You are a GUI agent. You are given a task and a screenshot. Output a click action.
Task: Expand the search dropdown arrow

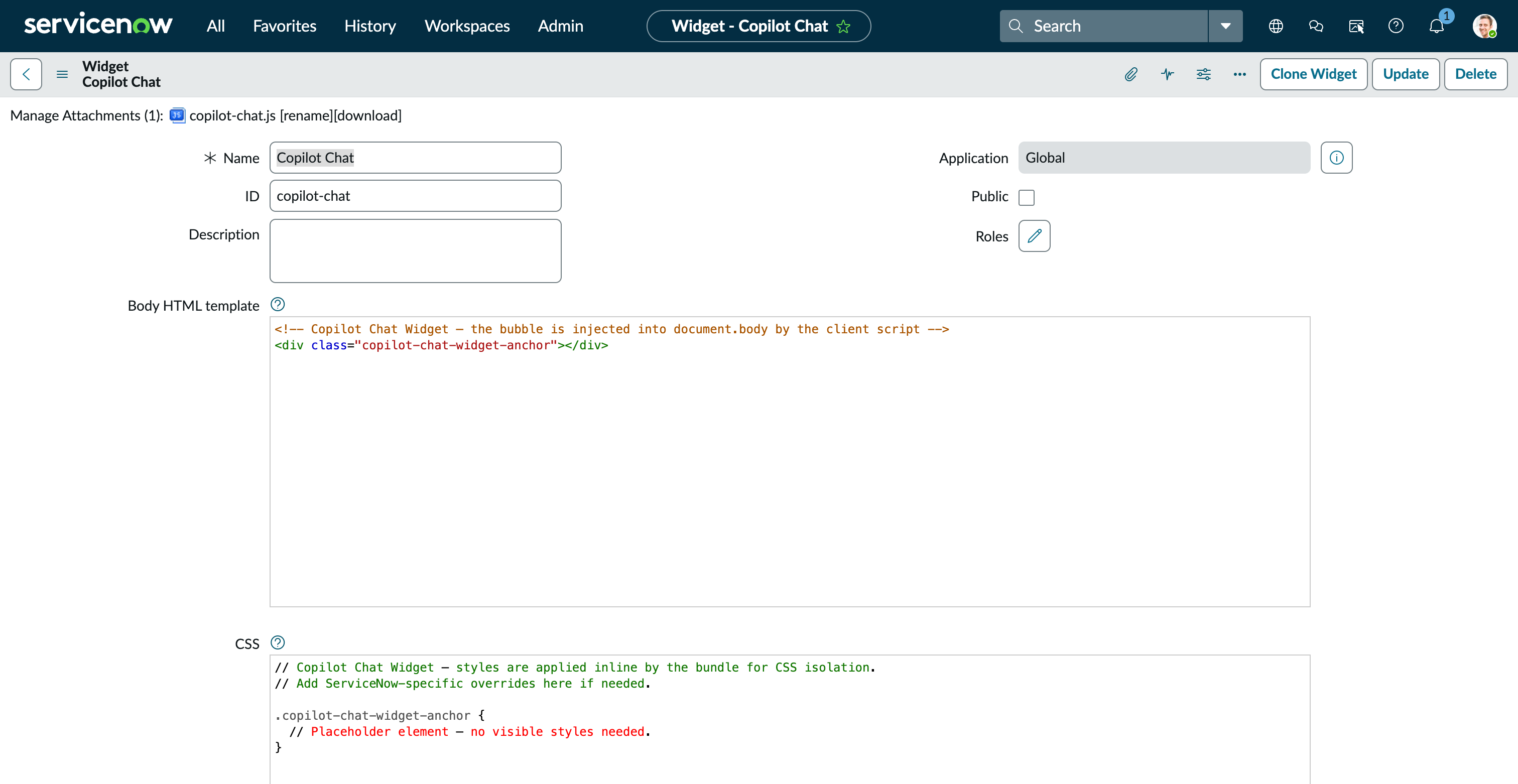[1226, 26]
